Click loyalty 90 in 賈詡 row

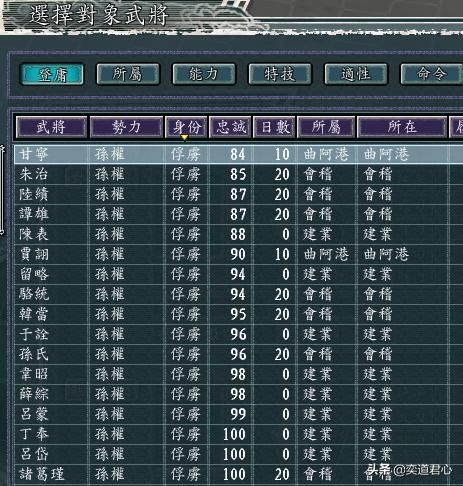[x=238, y=254]
